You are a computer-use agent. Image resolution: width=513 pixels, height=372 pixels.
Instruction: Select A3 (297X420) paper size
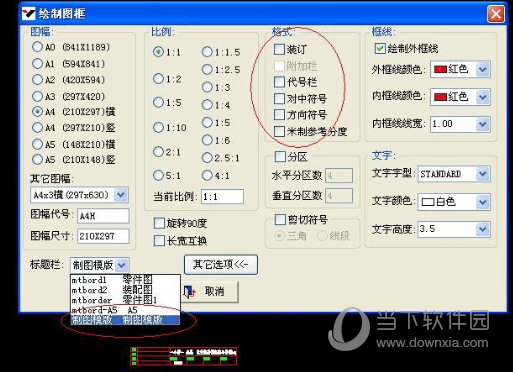point(37,96)
